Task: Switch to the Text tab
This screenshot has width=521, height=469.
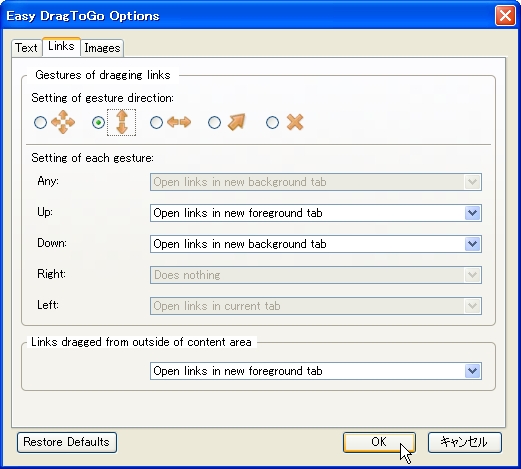Action: (26, 48)
